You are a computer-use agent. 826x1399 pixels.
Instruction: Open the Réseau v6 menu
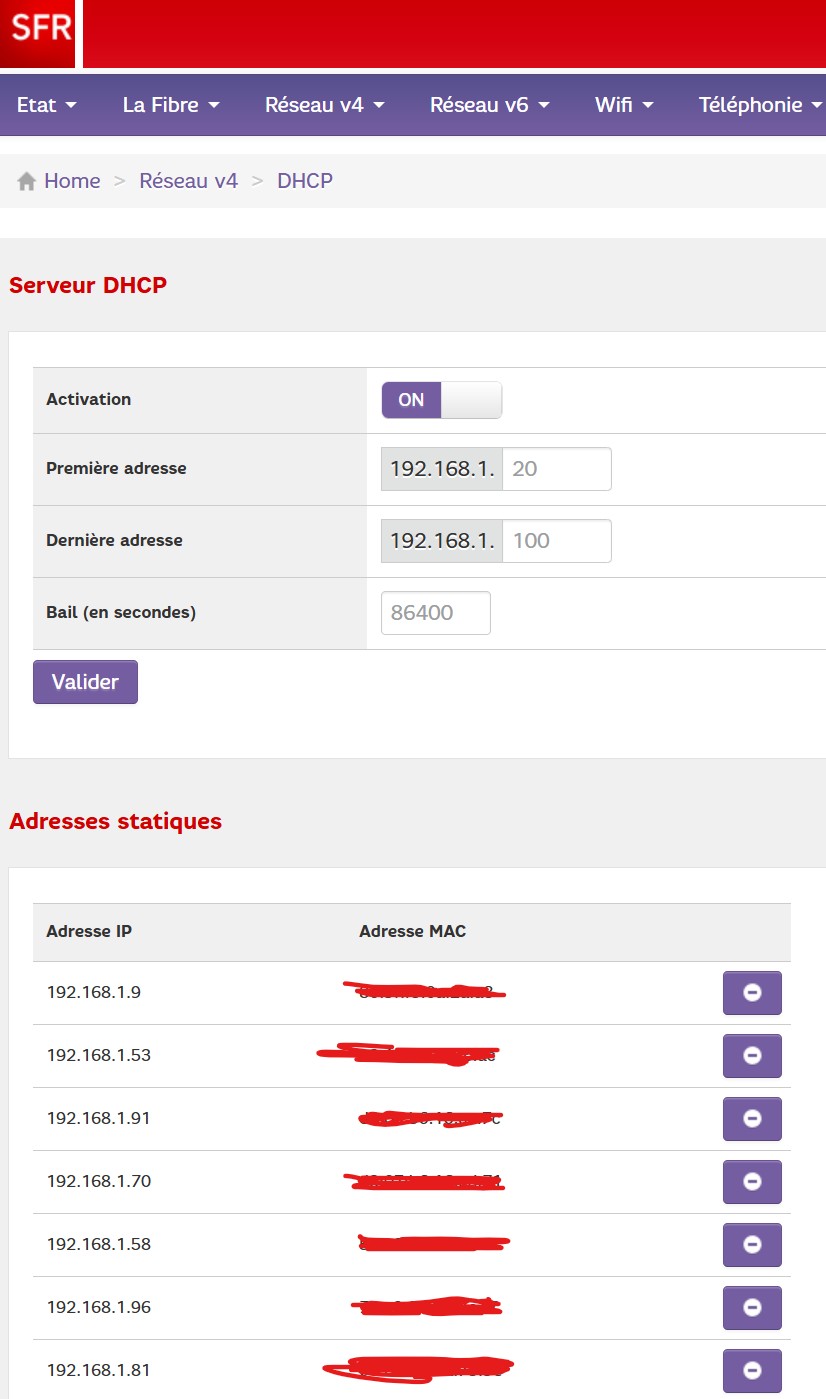click(490, 104)
